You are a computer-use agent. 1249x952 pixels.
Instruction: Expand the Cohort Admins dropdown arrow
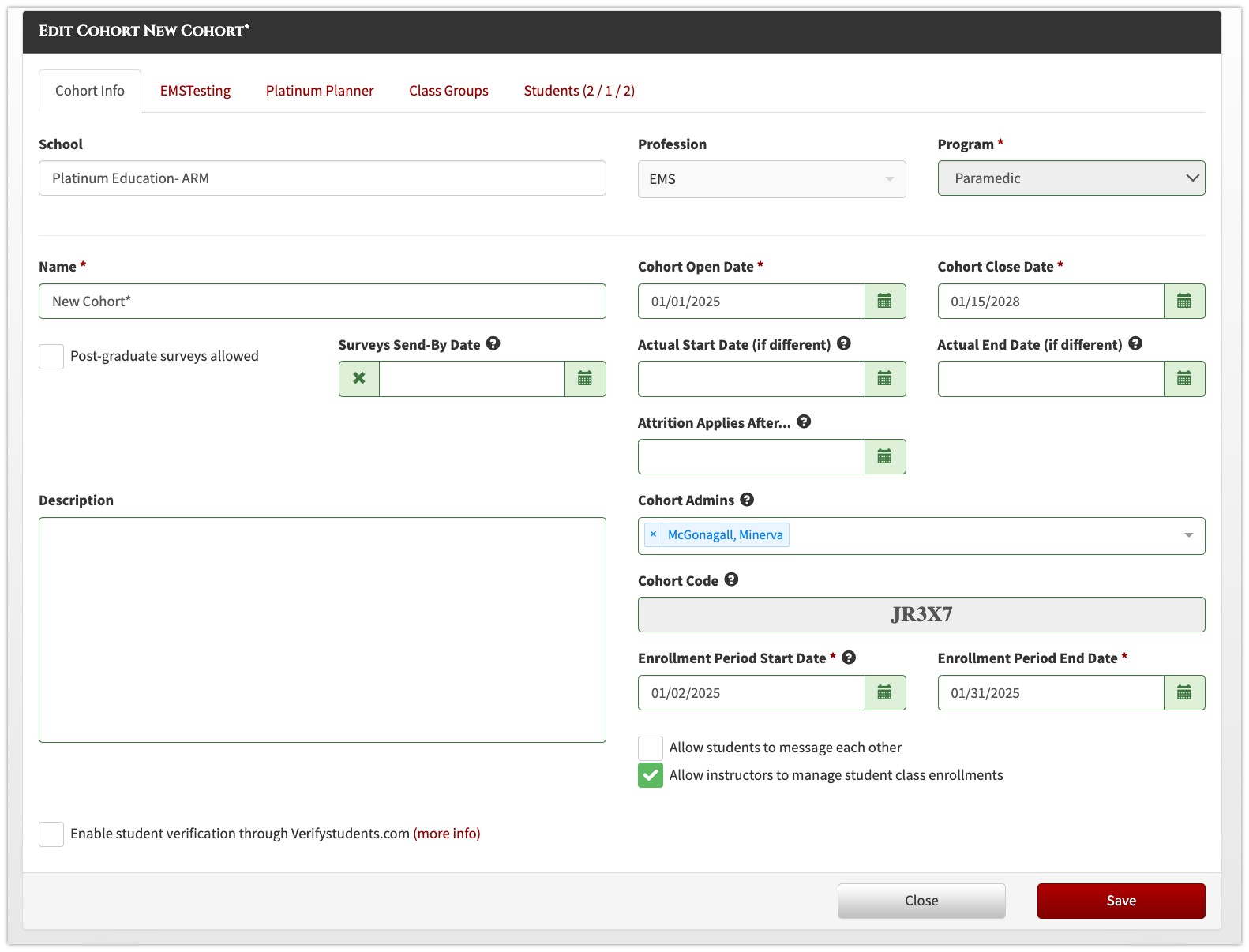[1188, 535]
